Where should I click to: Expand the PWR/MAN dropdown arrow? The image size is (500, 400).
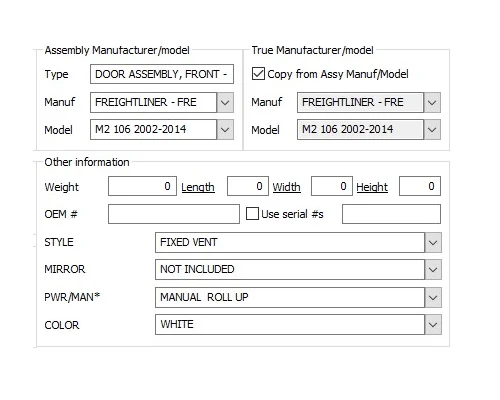433,297
